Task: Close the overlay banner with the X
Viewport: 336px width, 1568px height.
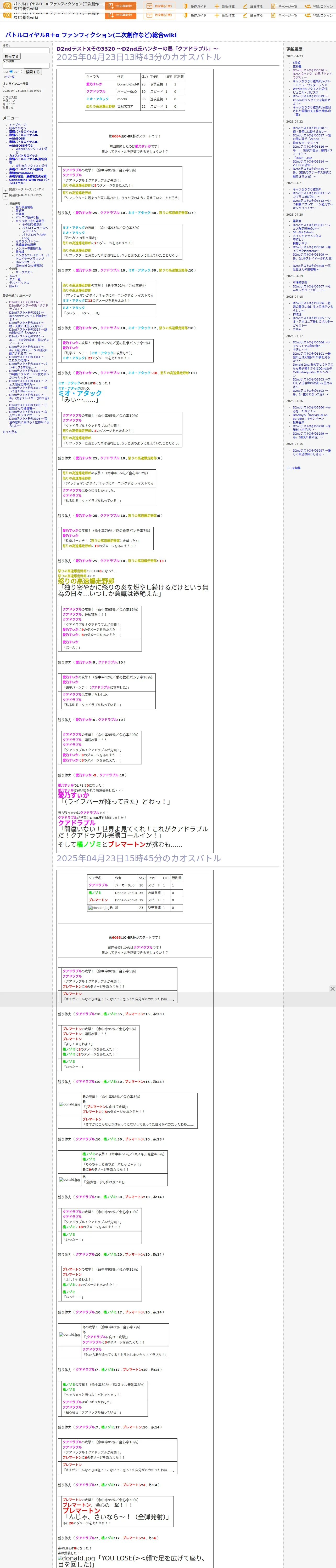Action: coord(332,989)
